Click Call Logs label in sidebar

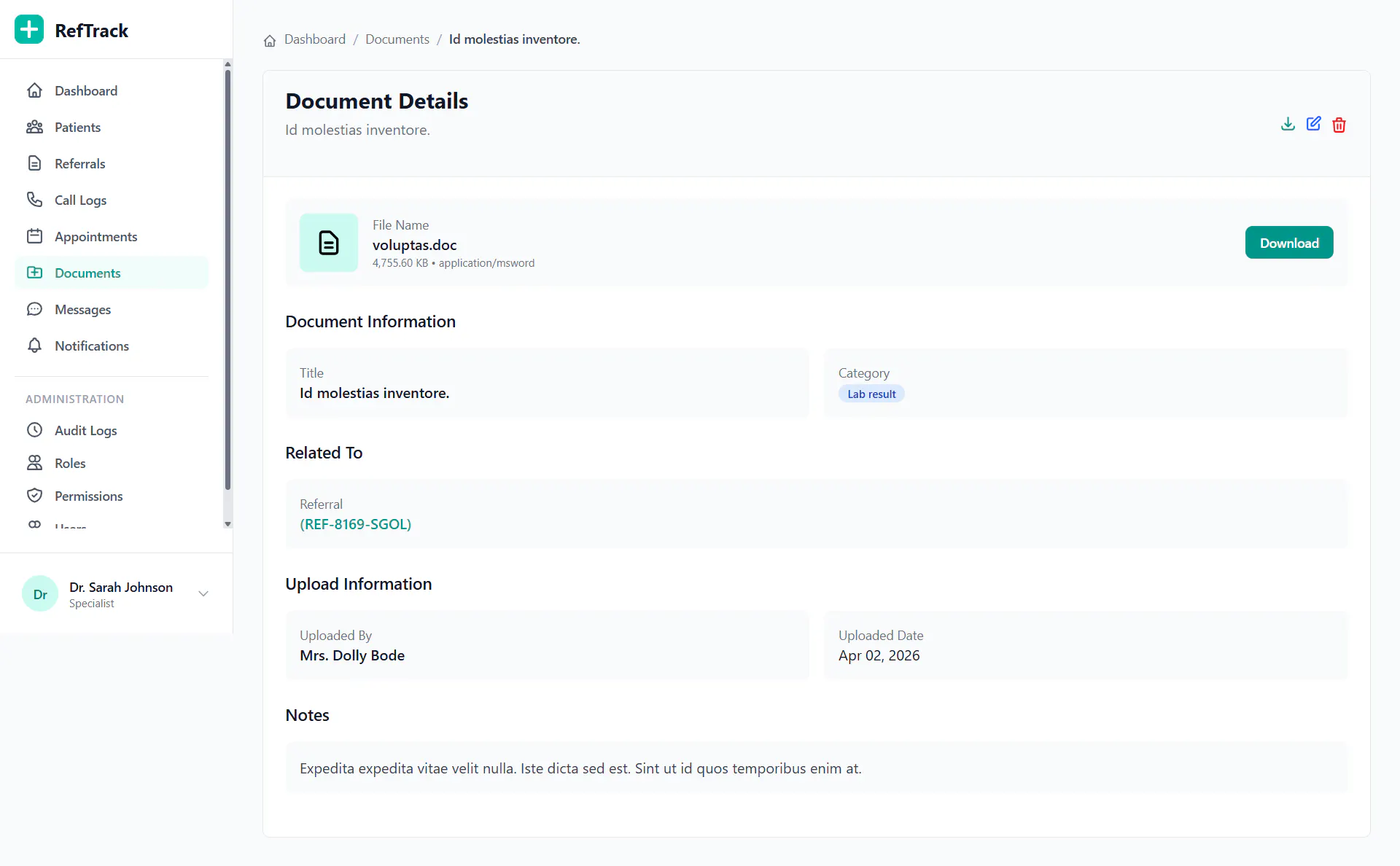click(80, 200)
